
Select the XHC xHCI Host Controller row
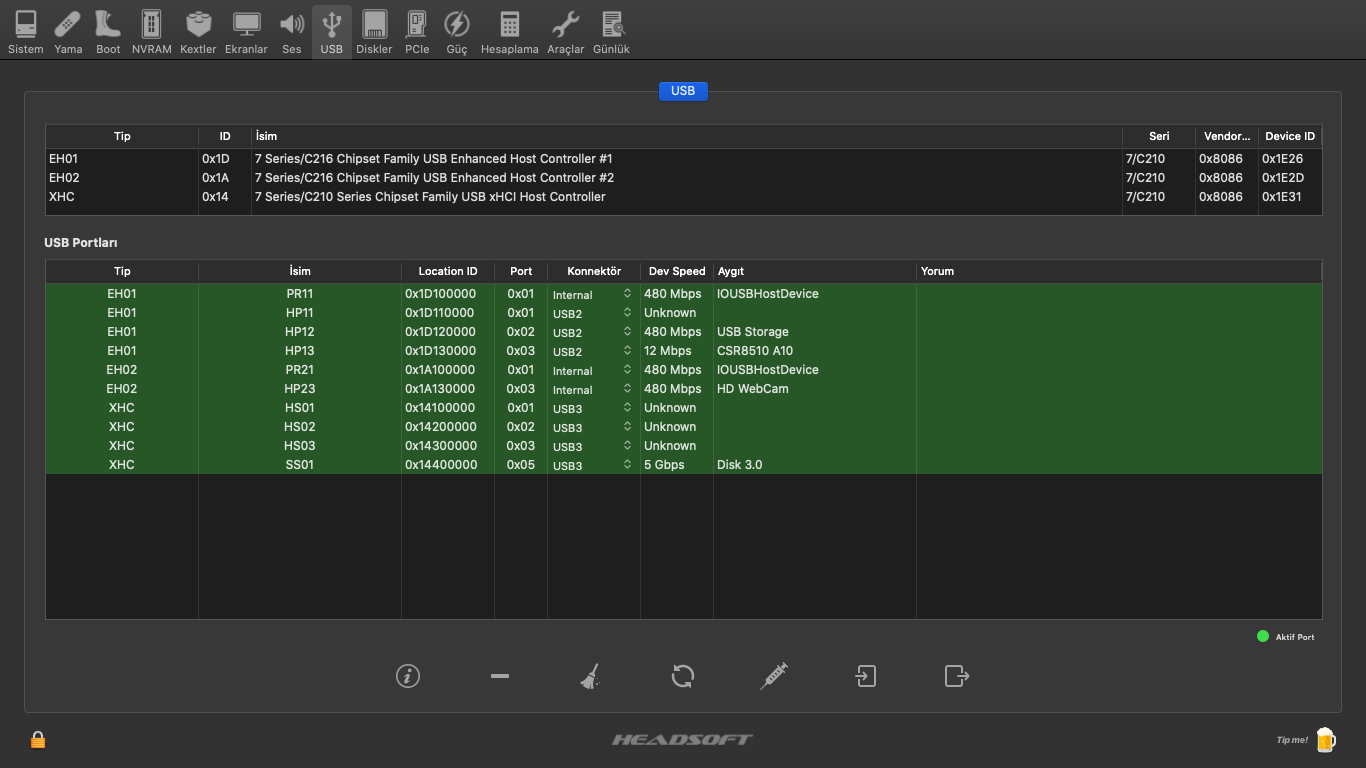pyautogui.click(x=430, y=197)
